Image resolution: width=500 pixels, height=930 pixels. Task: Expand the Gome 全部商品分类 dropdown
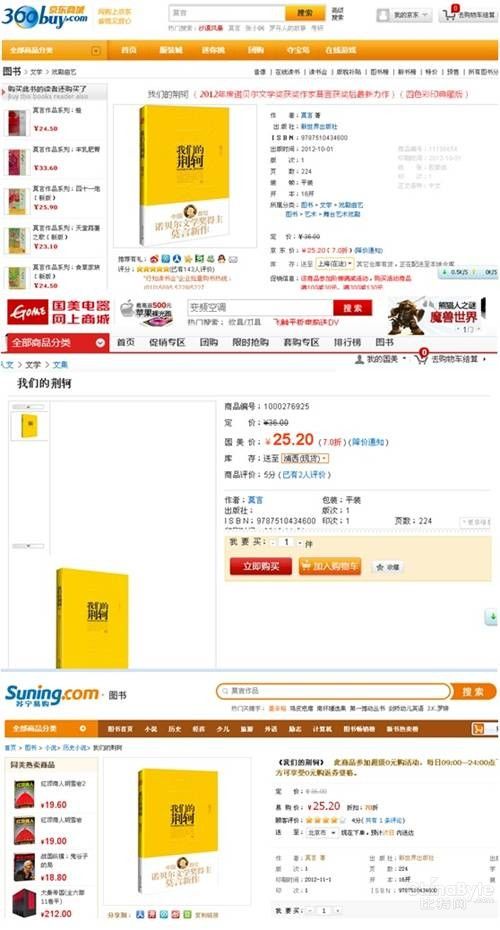click(58, 343)
